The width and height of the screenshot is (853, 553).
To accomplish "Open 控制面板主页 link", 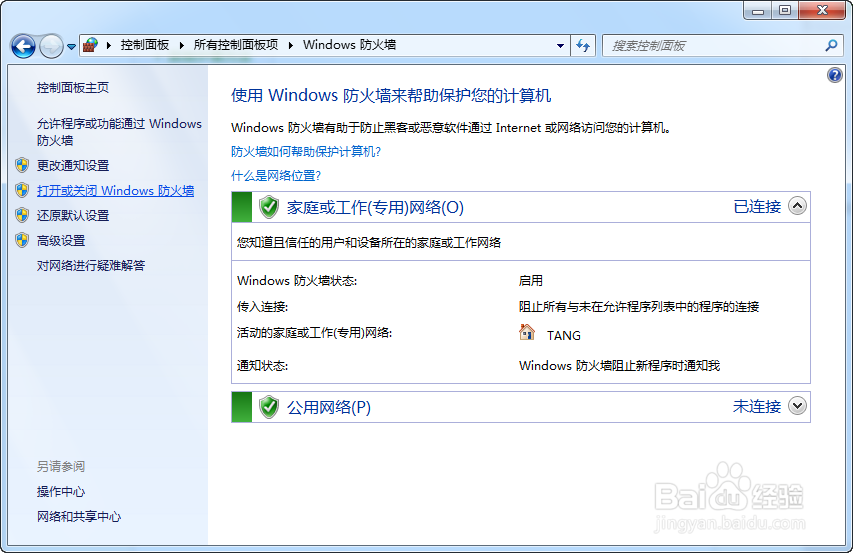I will pos(73,88).
